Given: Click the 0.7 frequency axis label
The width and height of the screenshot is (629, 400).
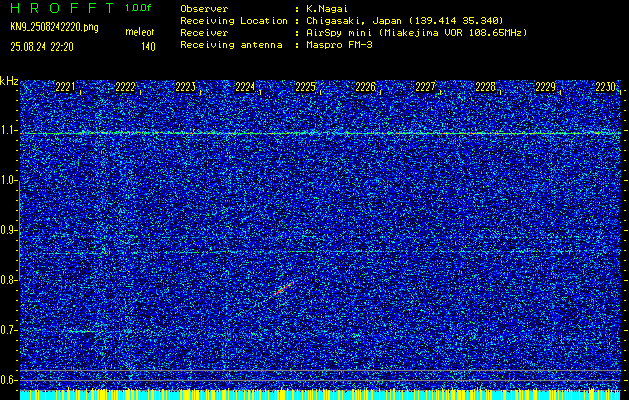Looking at the screenshot, I should point(8,330).
